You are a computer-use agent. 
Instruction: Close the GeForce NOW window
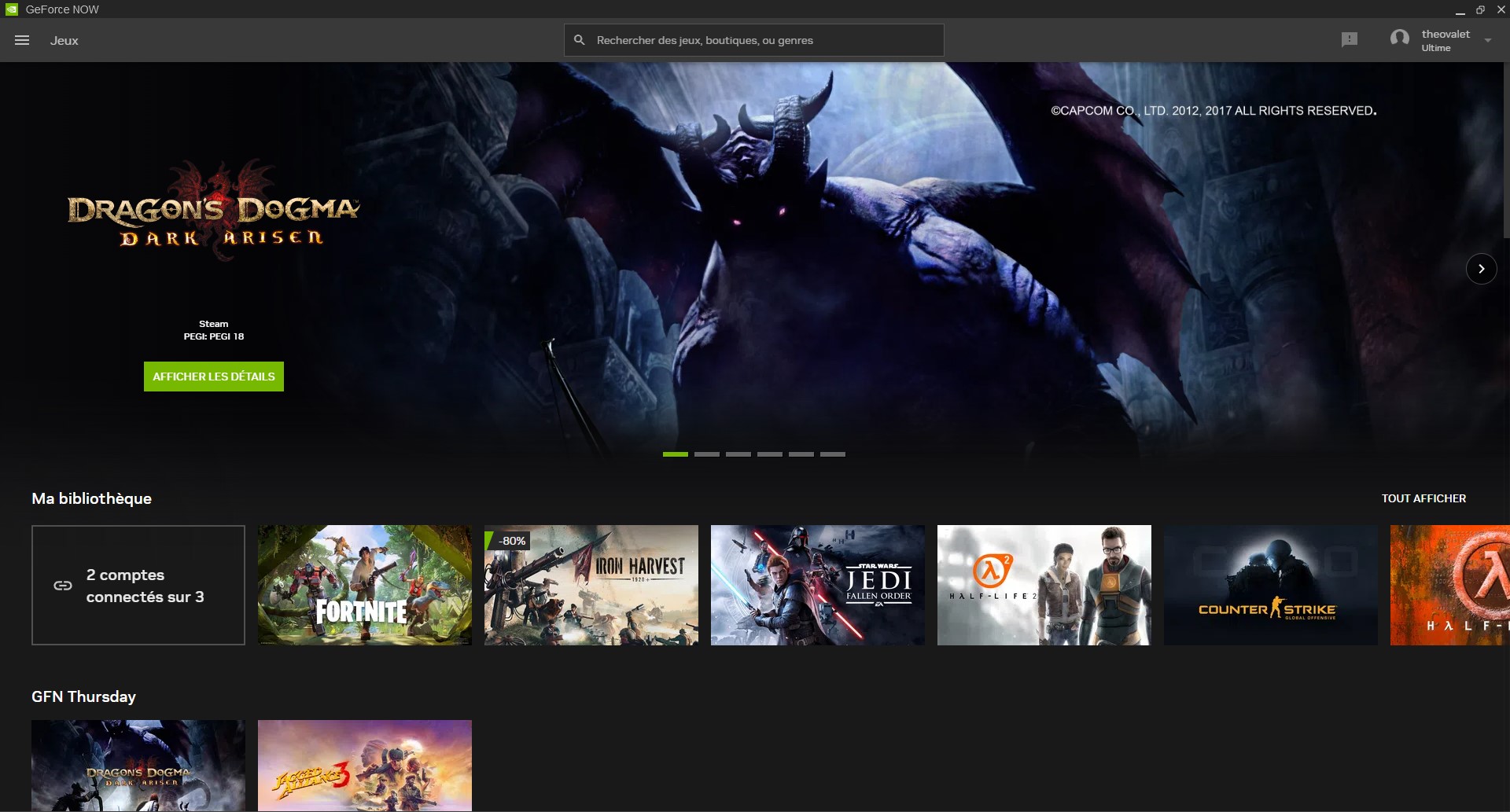tap(1501, 9)
